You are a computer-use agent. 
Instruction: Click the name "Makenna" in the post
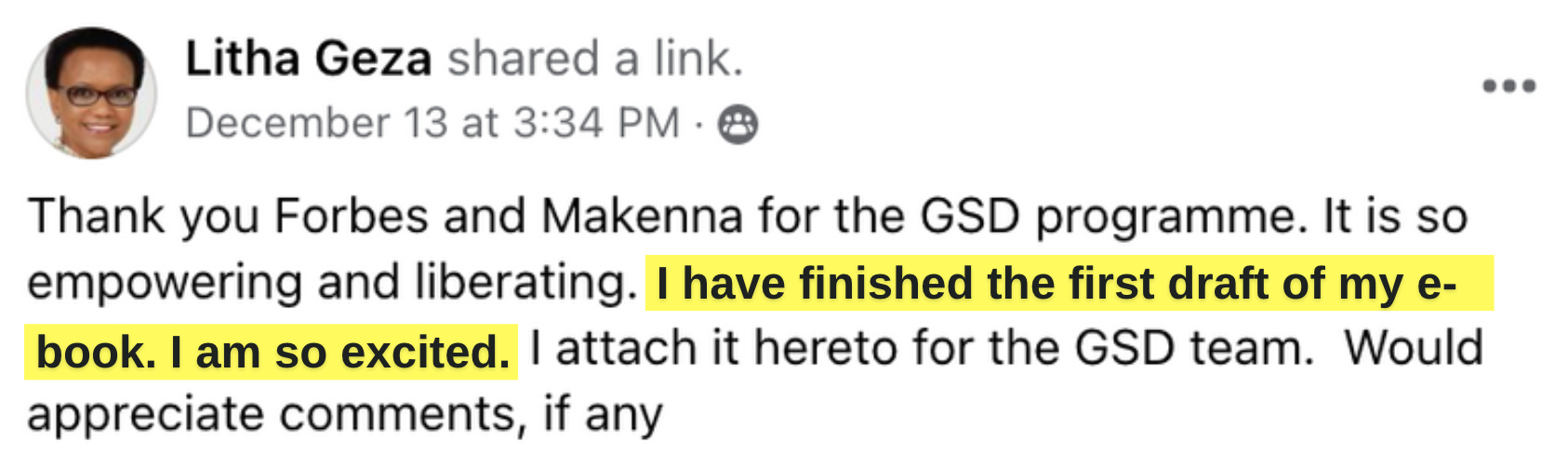click(x=643, y=216)
